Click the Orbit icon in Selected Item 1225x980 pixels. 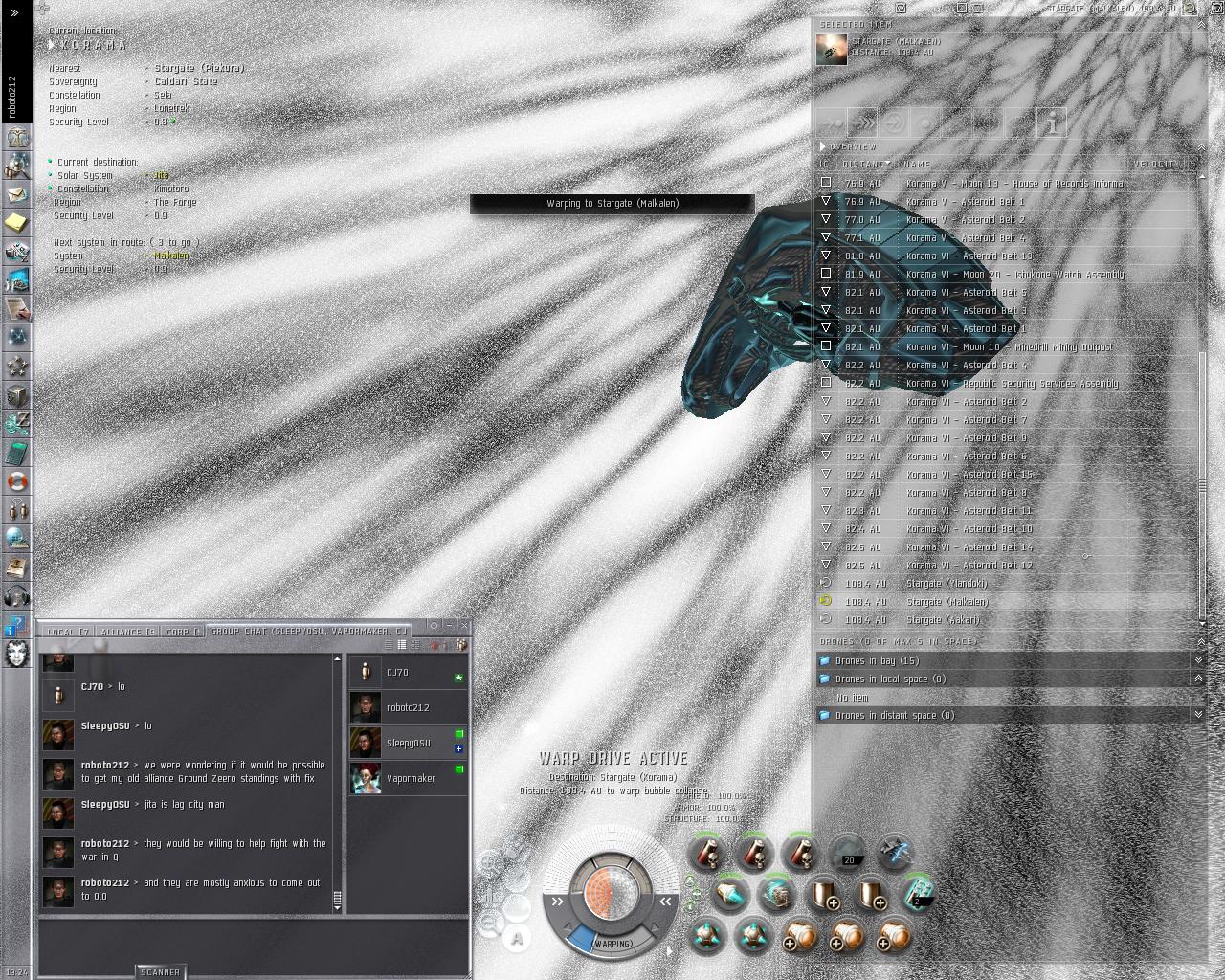click(x=925, y=122)
